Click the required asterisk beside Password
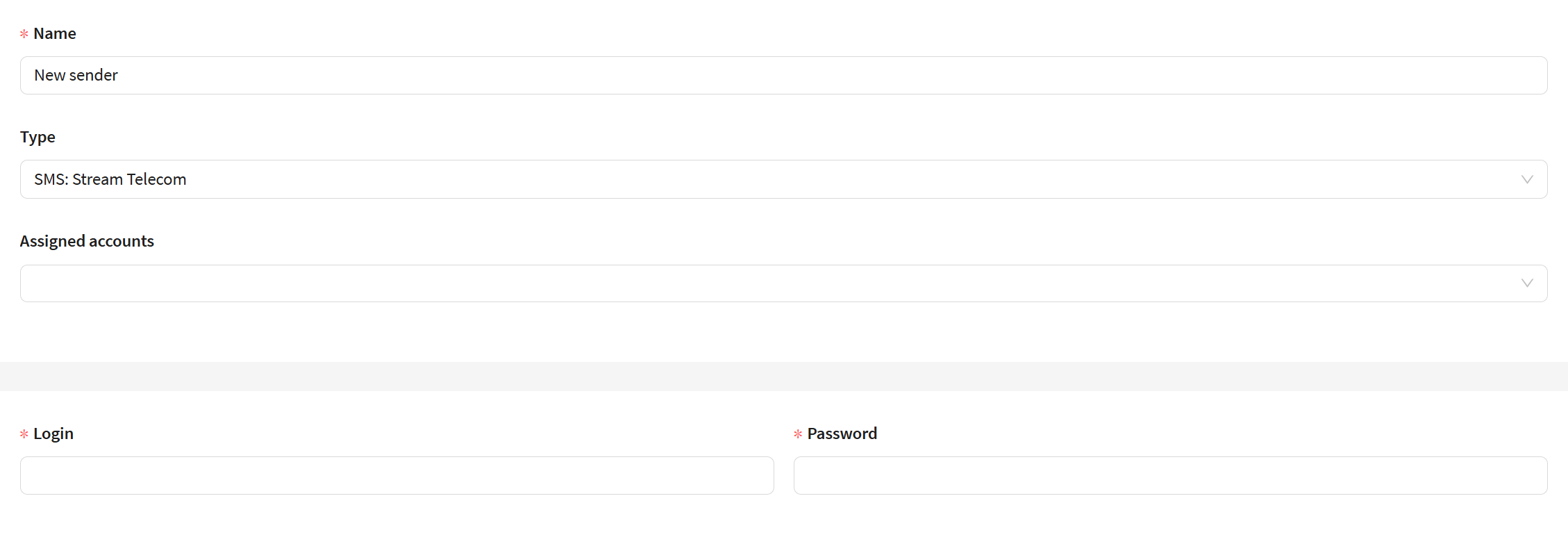 (798, 434)
